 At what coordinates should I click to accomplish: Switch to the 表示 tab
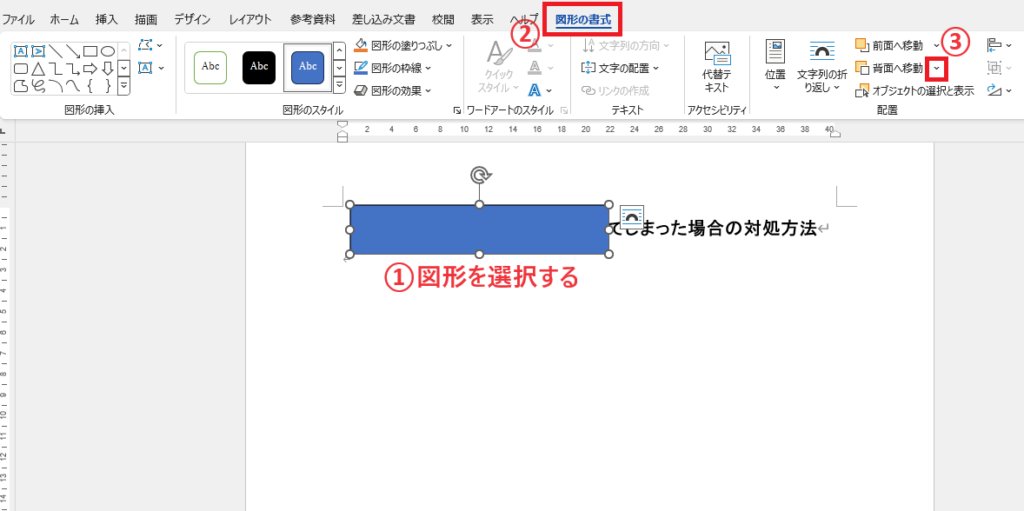pyautogui.click(x=483, y=19)
